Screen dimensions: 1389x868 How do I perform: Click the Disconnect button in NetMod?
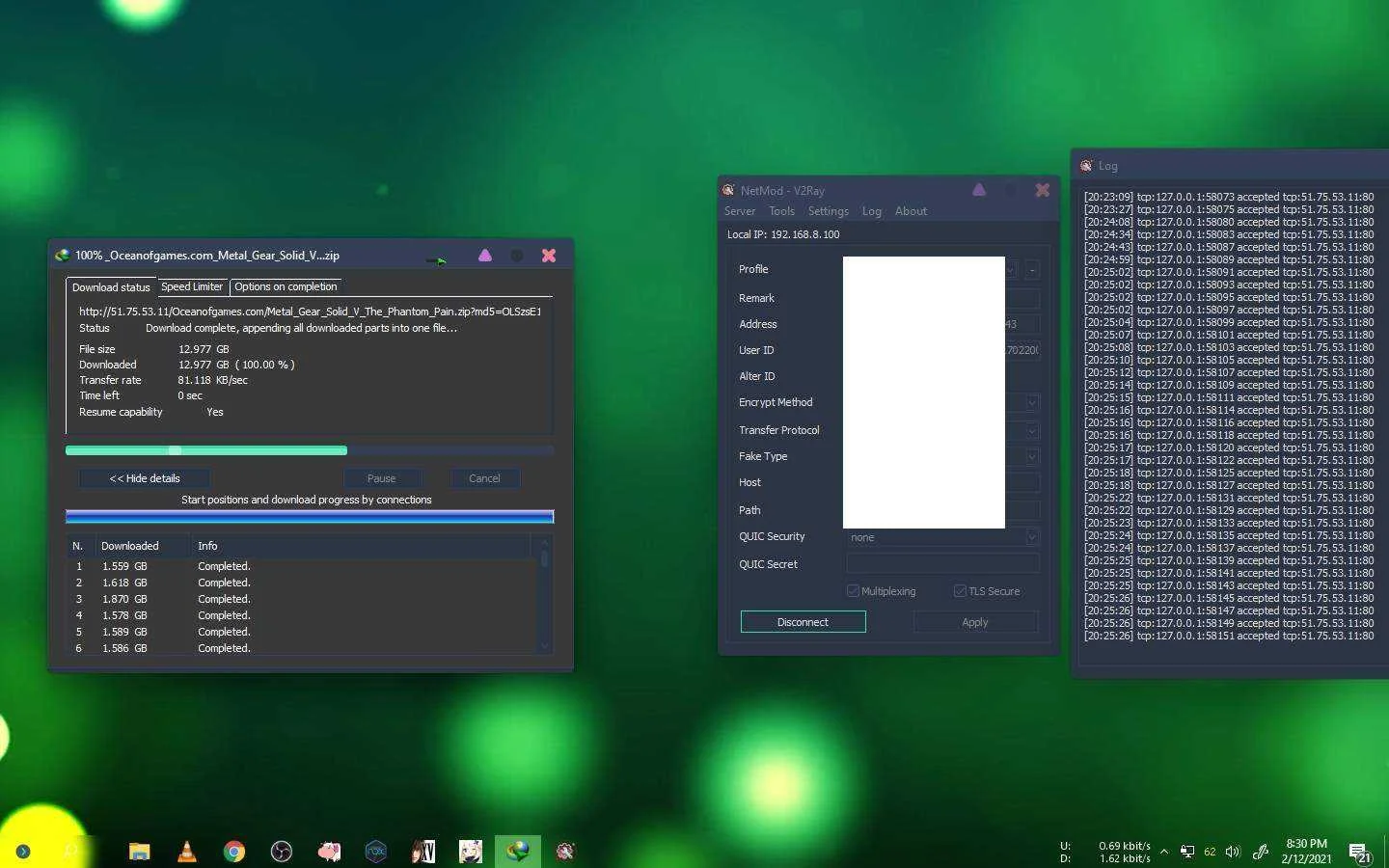pyautogui.click(x=803, y=622)
